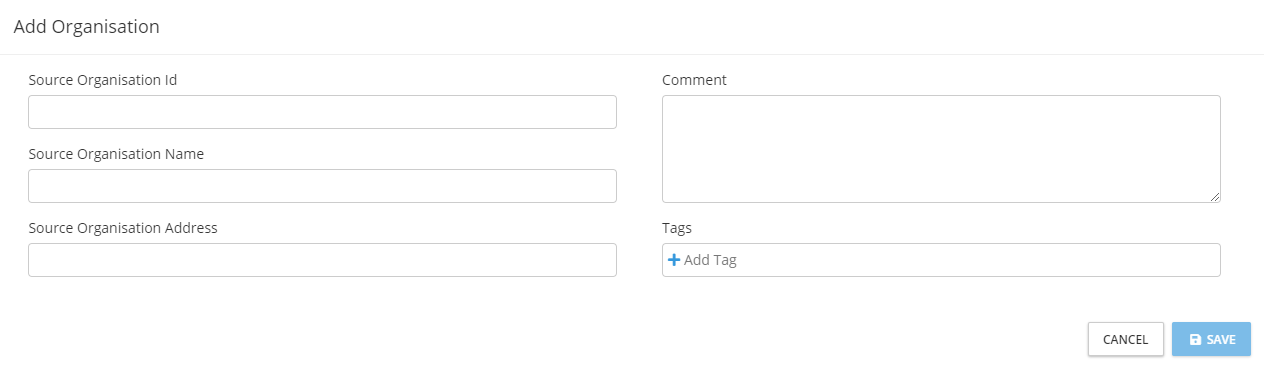Click the floppy disk icon on Save button
Image resolution: width=1264 pixels, height=369 pixels.
click(x=1195, y=340)
